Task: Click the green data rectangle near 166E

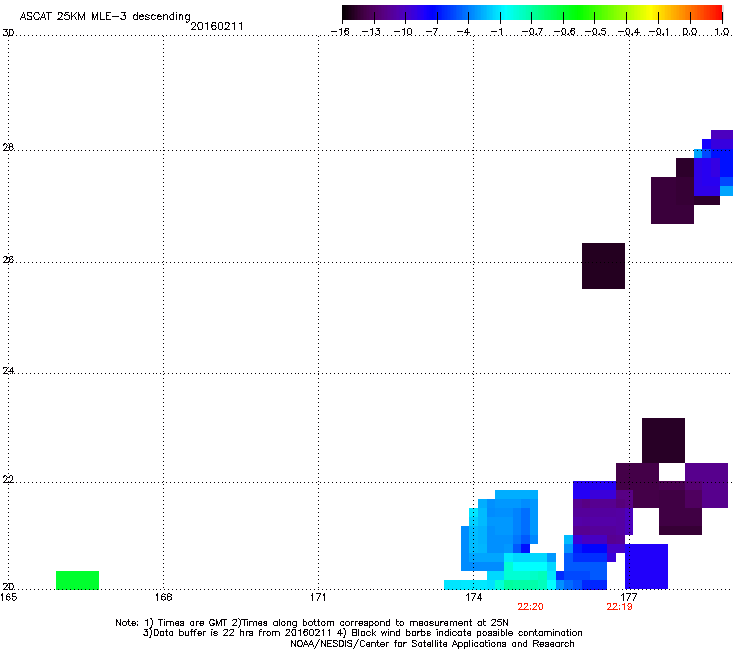Action: coord(77,580)
